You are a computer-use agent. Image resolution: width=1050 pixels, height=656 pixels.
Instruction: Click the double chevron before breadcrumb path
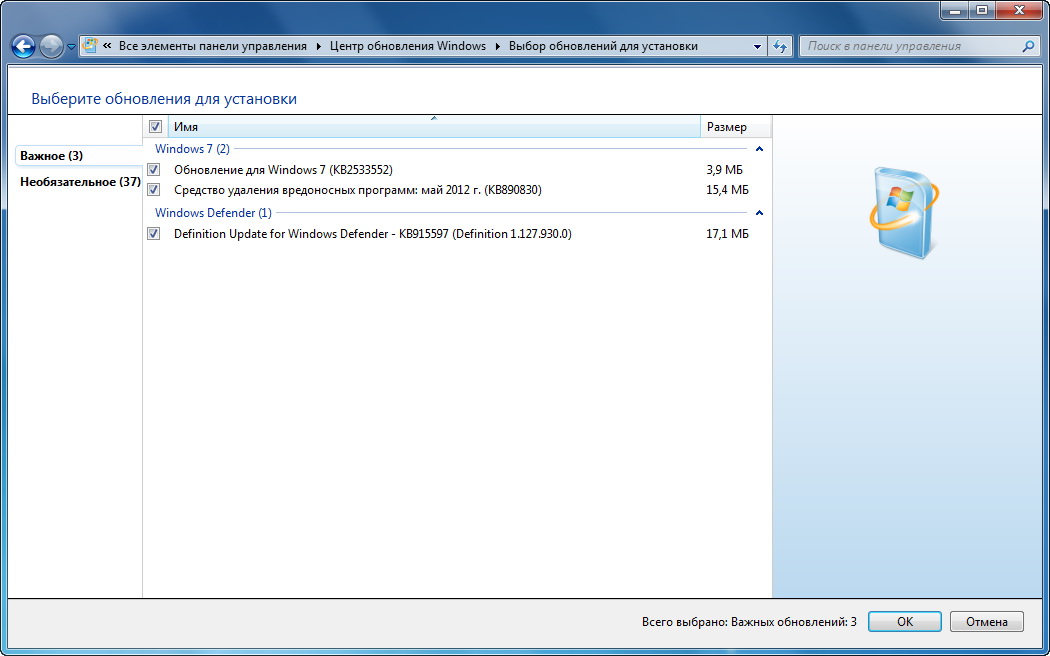107,46
